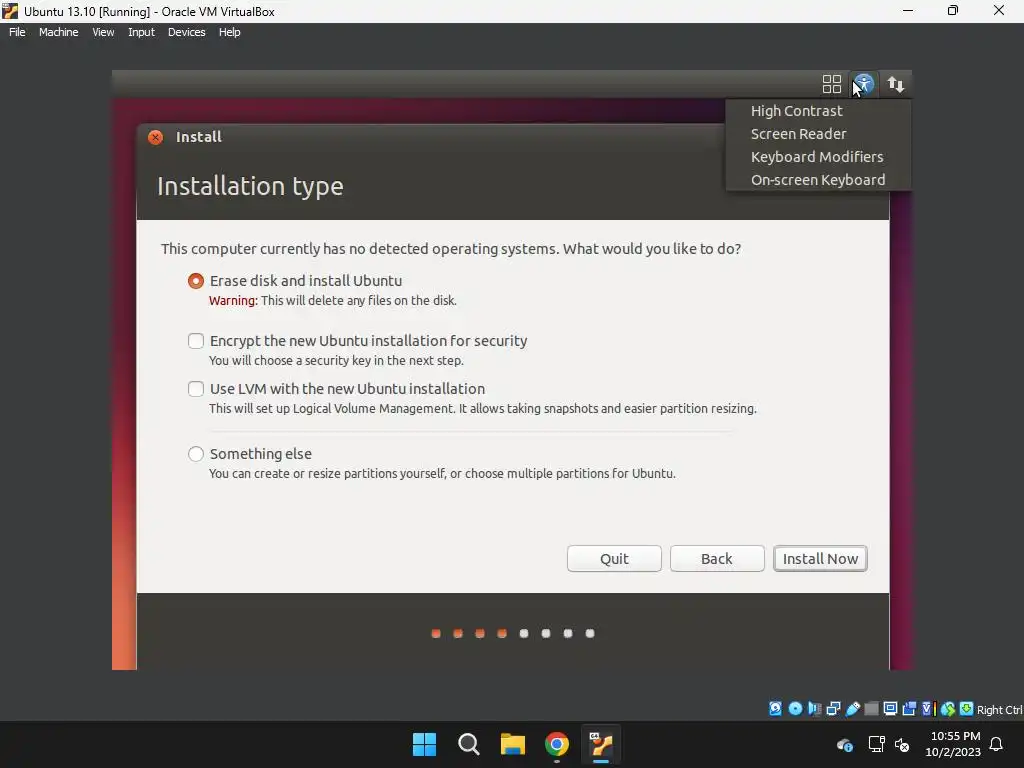This screenshot has width=1024, height=768.
Task: Click the Warning text about deleting files
Action: point(332,300)
